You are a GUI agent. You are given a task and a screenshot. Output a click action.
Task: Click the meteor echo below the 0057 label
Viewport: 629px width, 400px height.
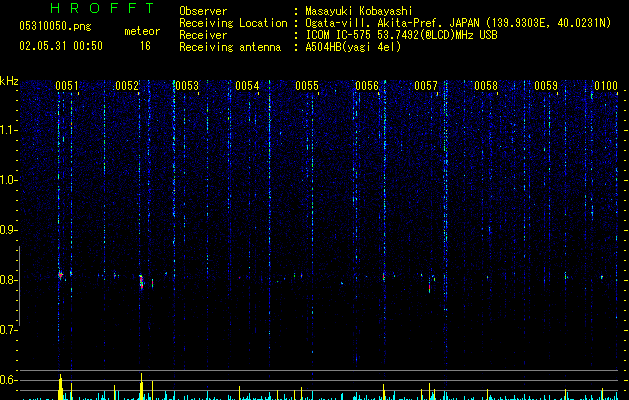tap(430, 285)
